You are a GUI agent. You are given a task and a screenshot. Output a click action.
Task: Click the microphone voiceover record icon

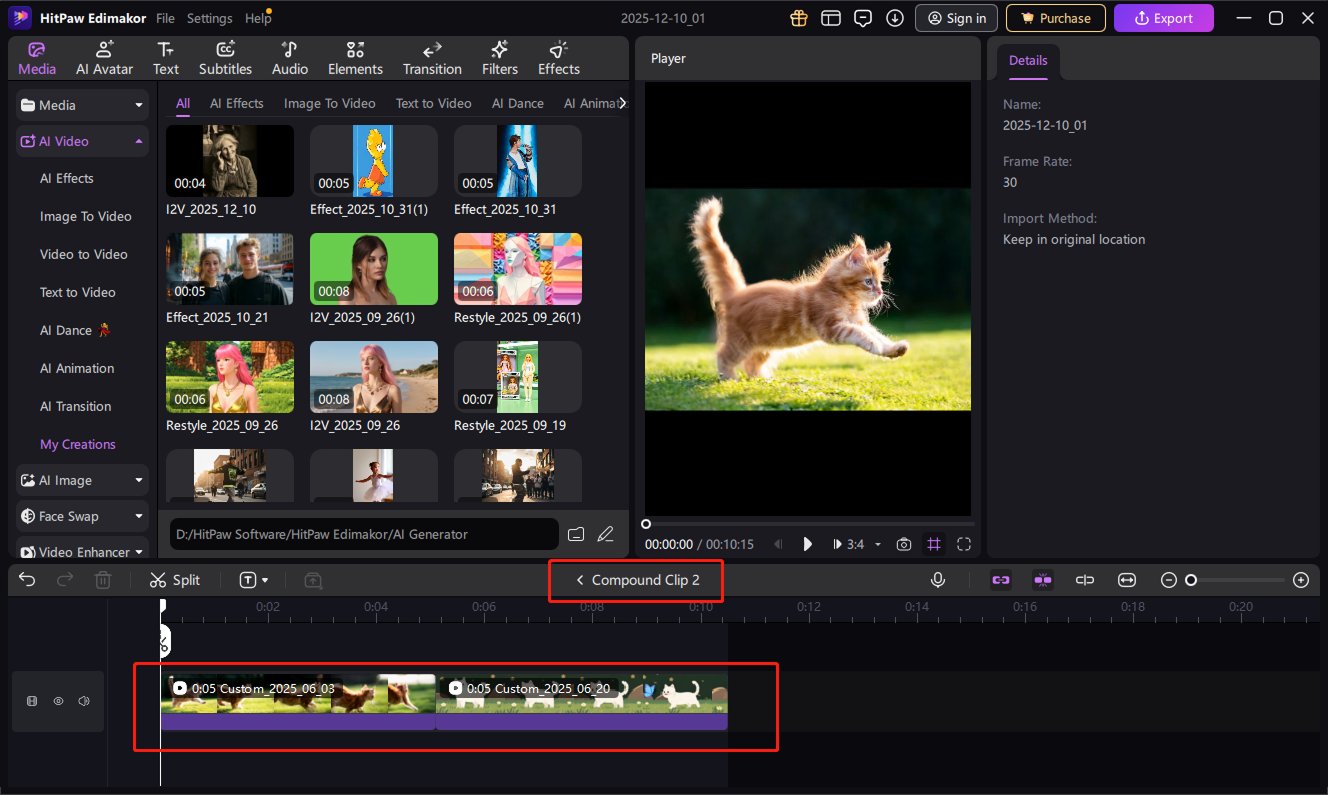pyautogui.click(x=937, y=580)
